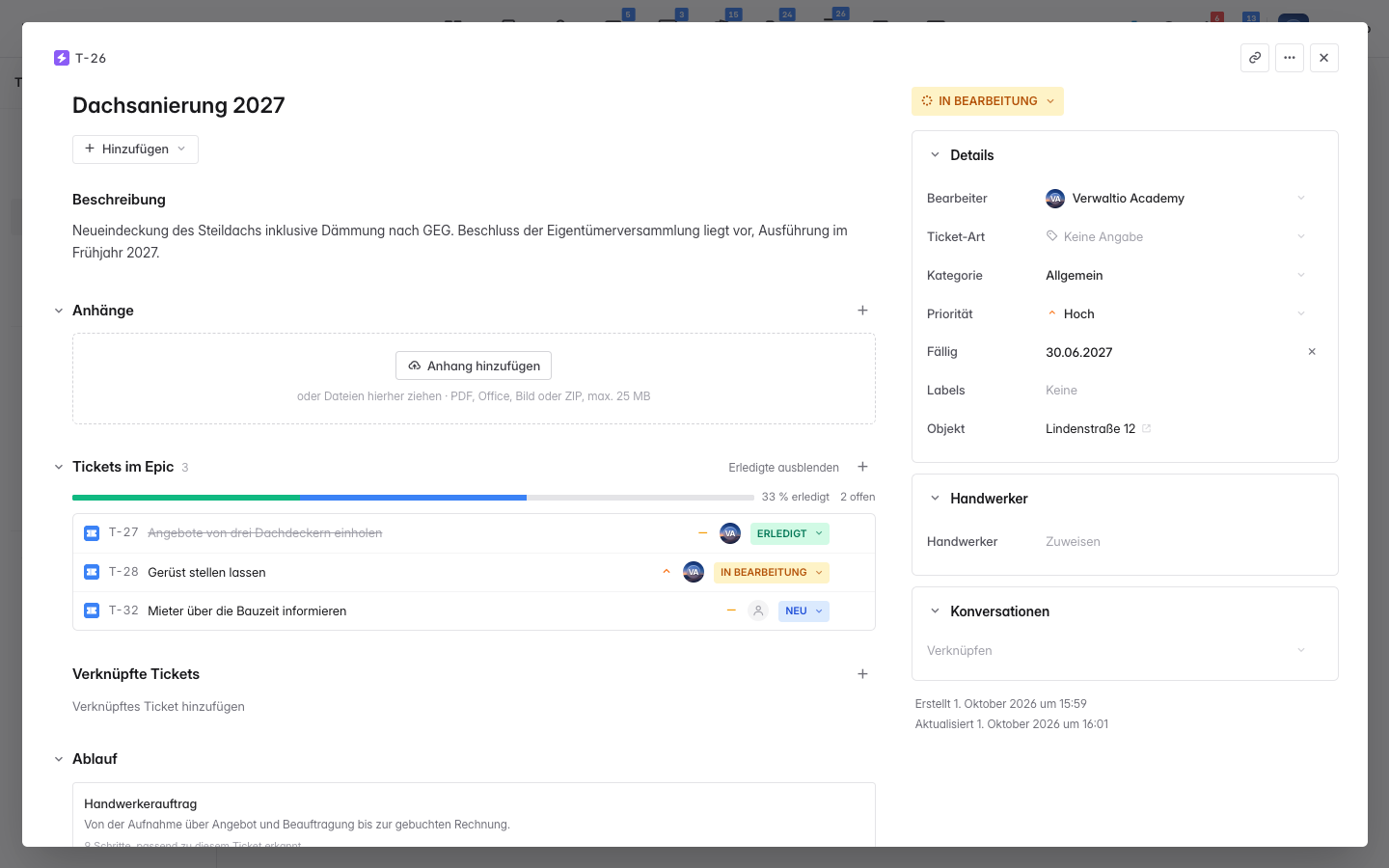
Task: Click the plus icon in Anhänge header
Action: tap(862, 311)
